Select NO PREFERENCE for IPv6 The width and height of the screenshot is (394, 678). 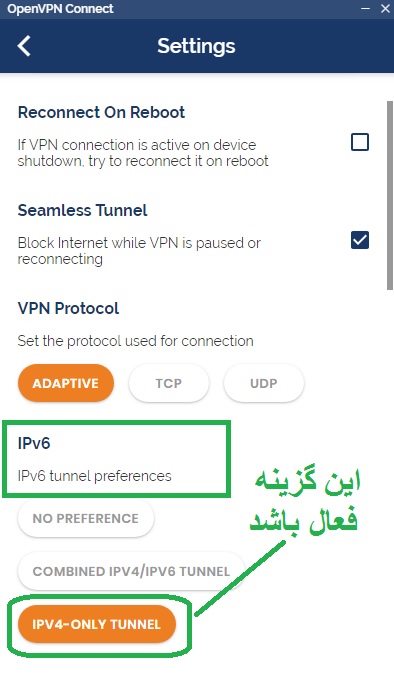(x=86, y=518)
